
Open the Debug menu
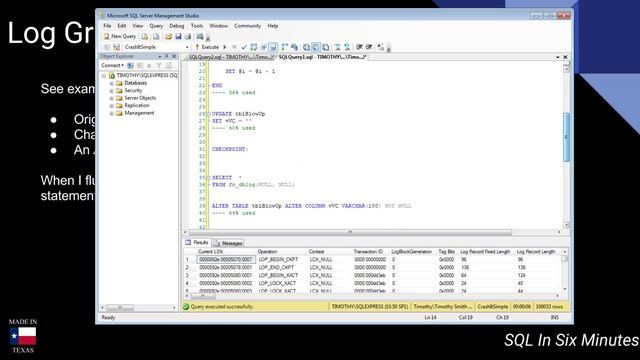click(177, 26)
